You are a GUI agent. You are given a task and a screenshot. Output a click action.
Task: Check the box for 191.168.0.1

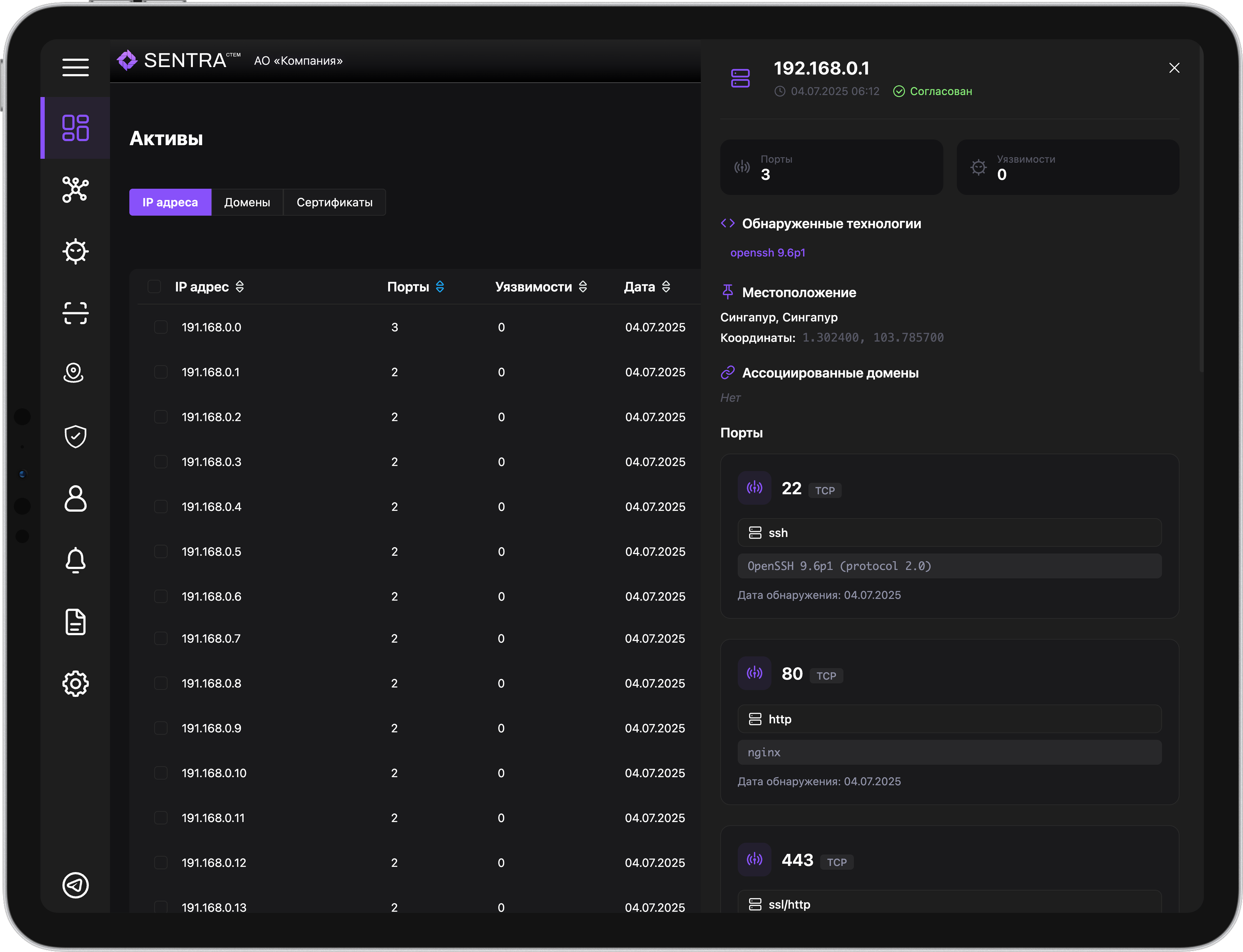(x=161, y=372)
